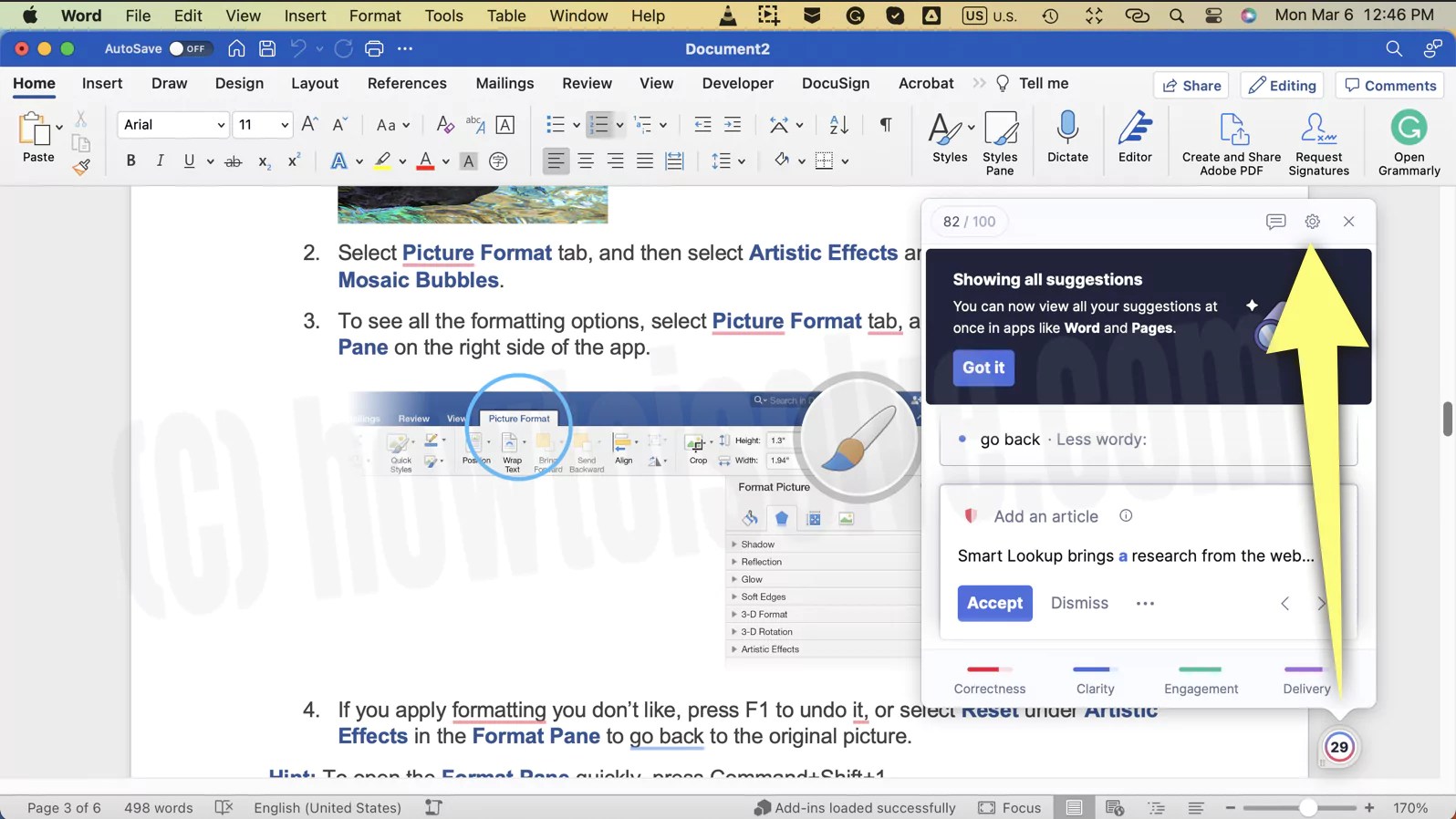
Task: Switch to the Insert ribbon tab
Action: click(102, 83)
